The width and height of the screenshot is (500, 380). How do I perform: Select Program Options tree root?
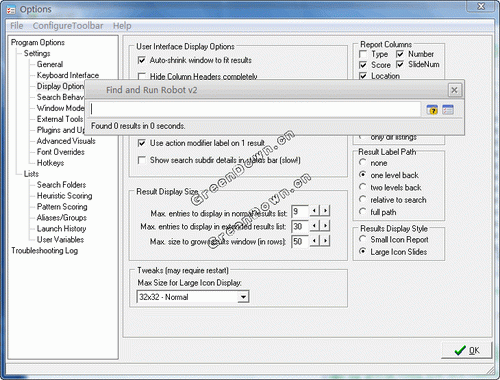38,42
